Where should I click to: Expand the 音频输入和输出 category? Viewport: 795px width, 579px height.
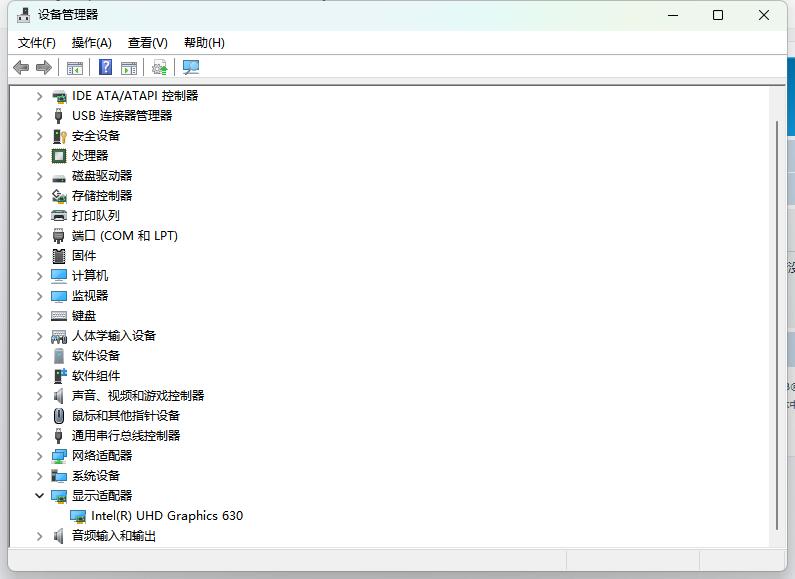pyautogui.click(x=40, y=536)
